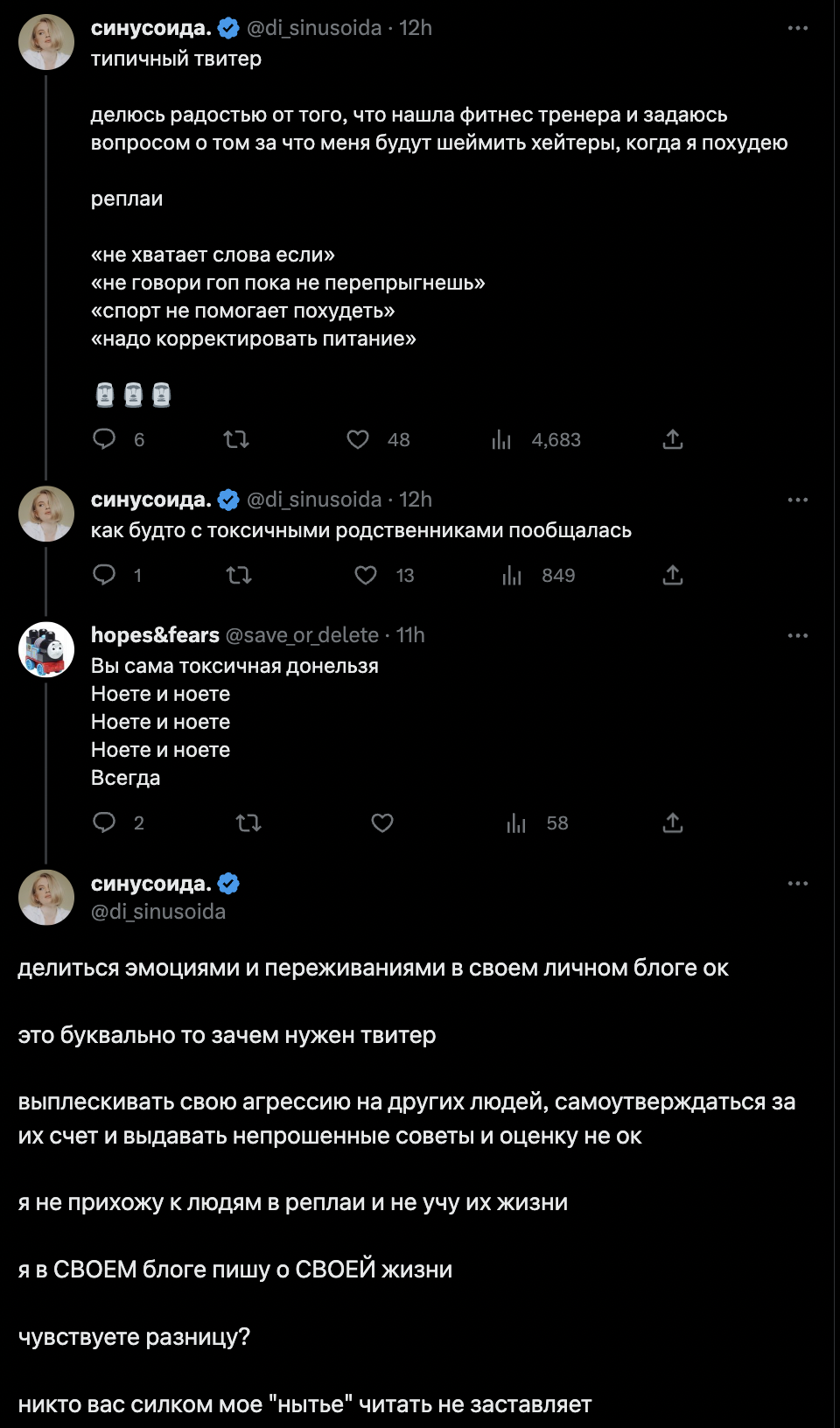Open the hopes&fears train avatar
This screenshot has height=1428, width=840.
pyautogui.click(x=46, y=649)
